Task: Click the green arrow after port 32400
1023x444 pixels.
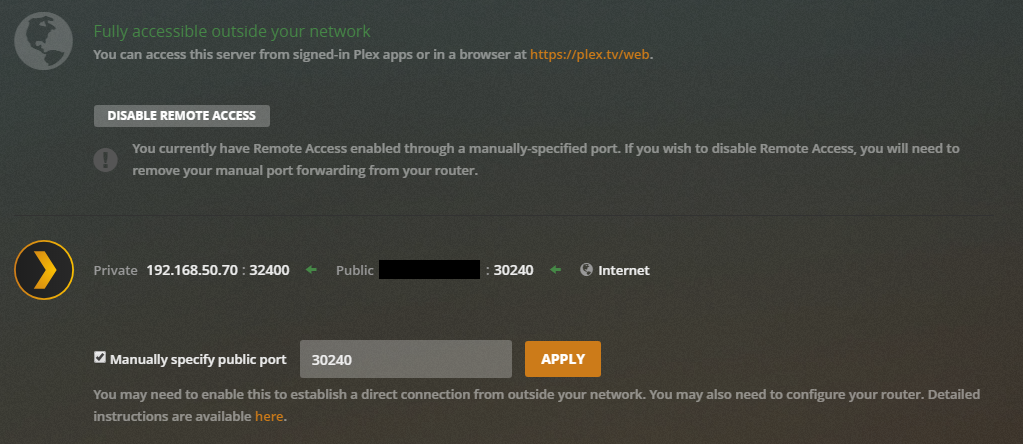Action: click(311, 270)
